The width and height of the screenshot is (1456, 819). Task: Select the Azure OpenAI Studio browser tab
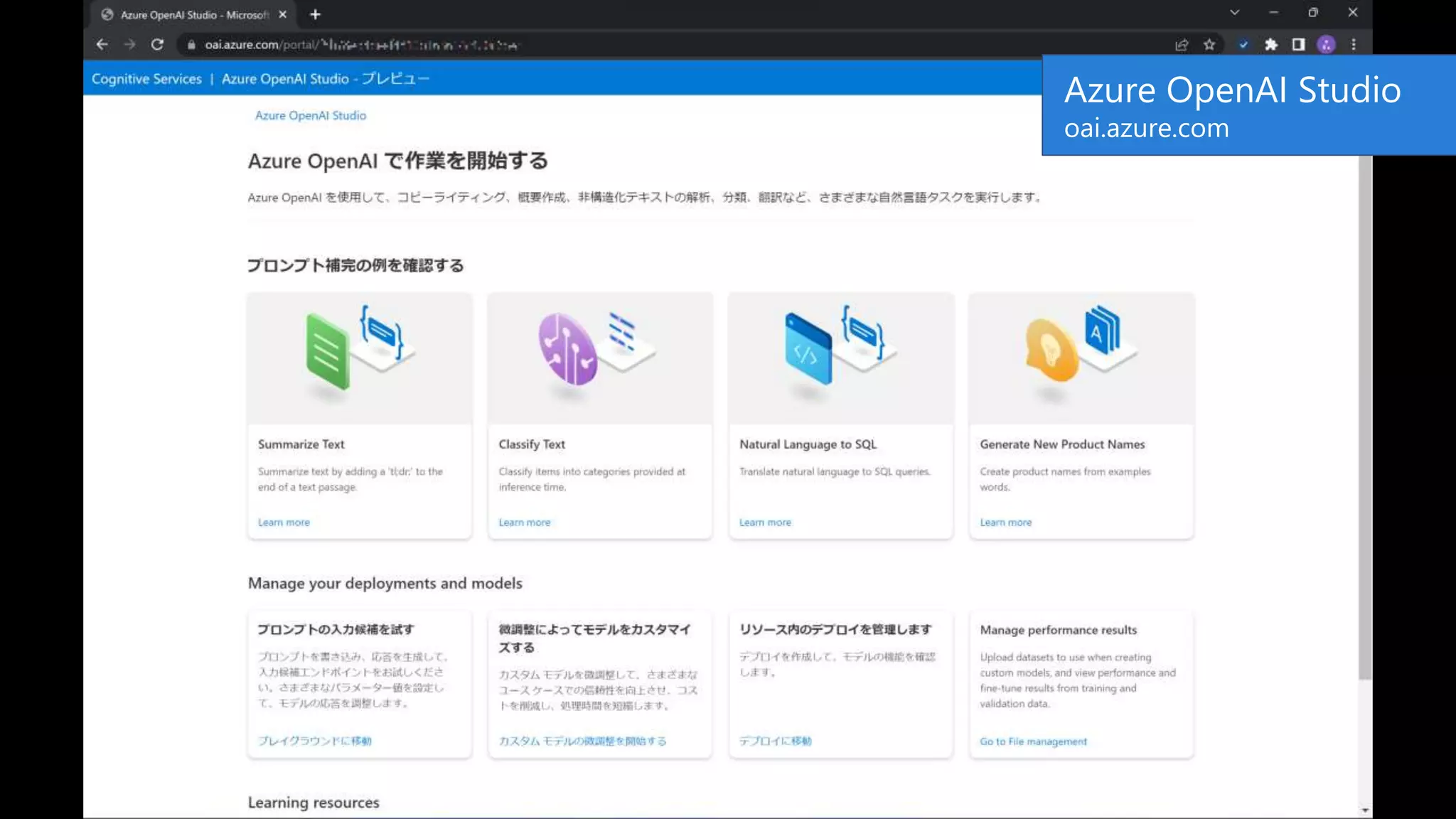(192, 14)
